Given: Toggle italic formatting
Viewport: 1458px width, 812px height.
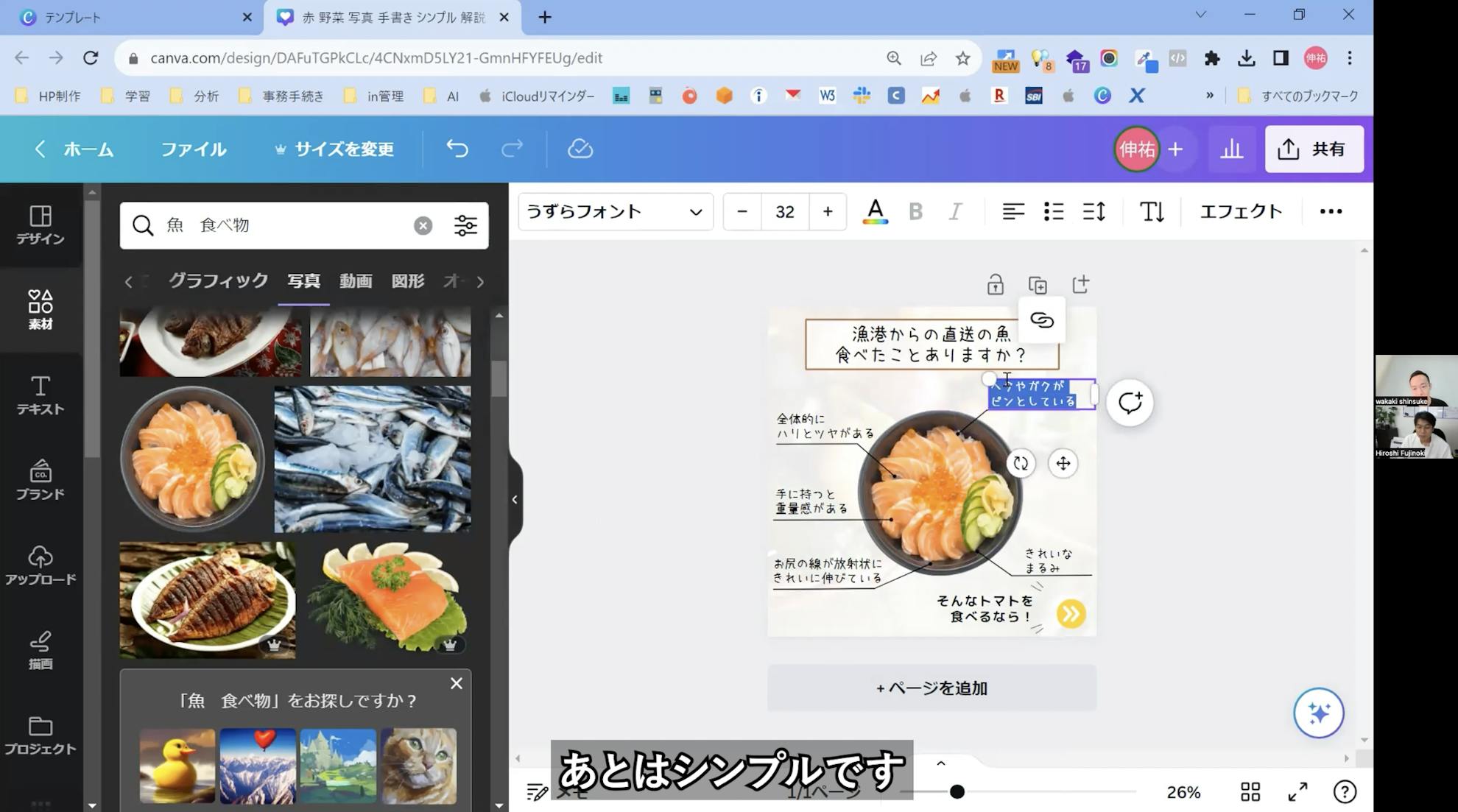Looking at the screenshot, I should coord(955,212).
